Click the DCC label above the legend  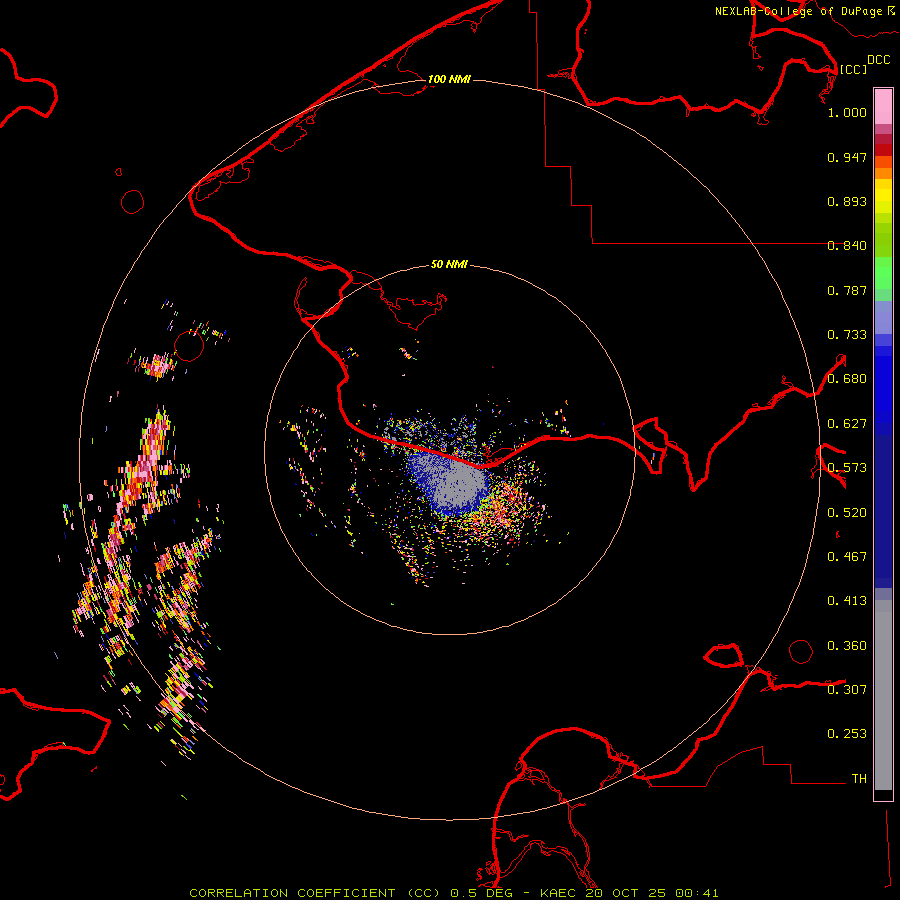click(x=878, y=60)
